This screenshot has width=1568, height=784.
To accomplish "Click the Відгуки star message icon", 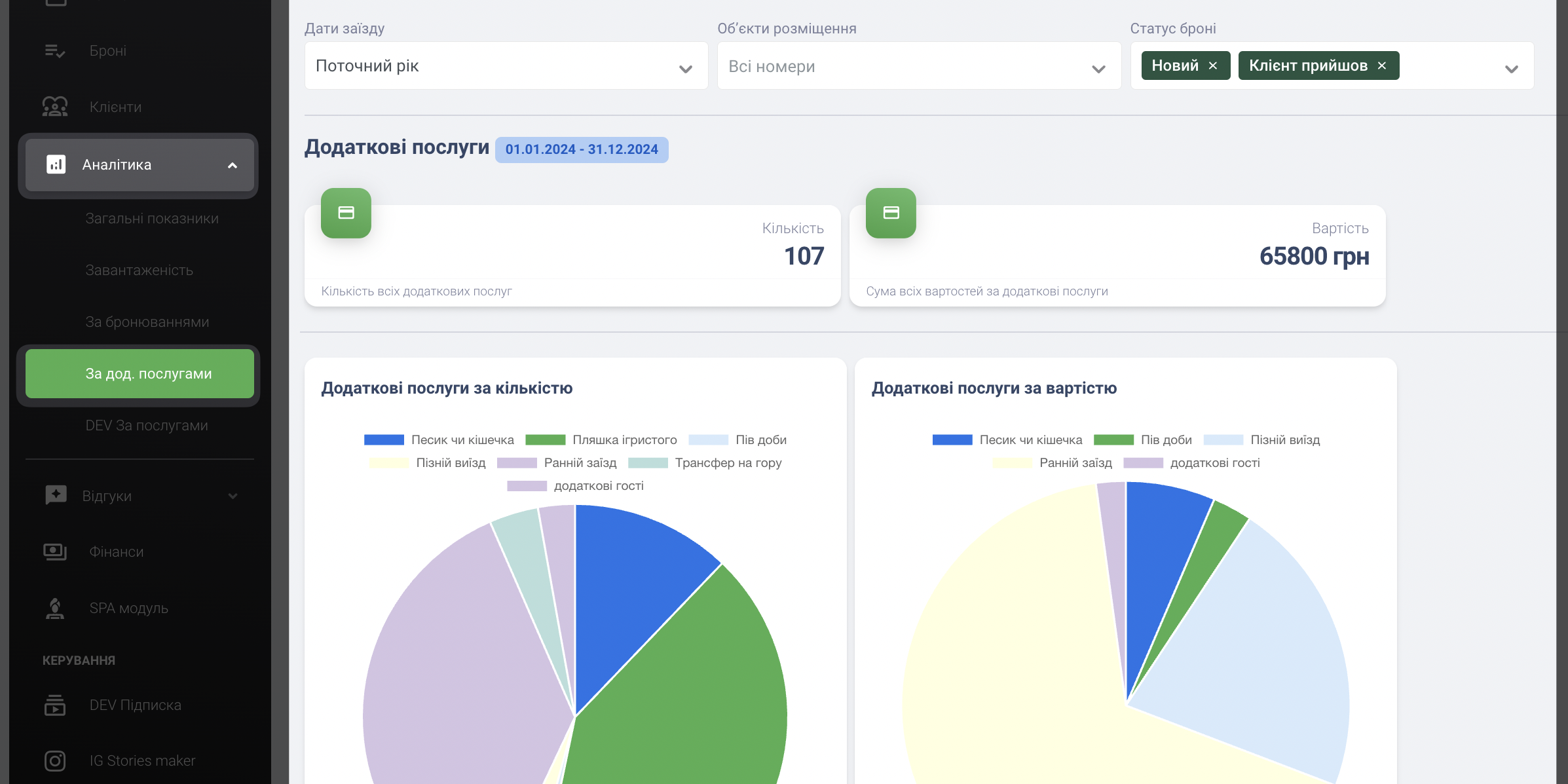I will 56,496.
